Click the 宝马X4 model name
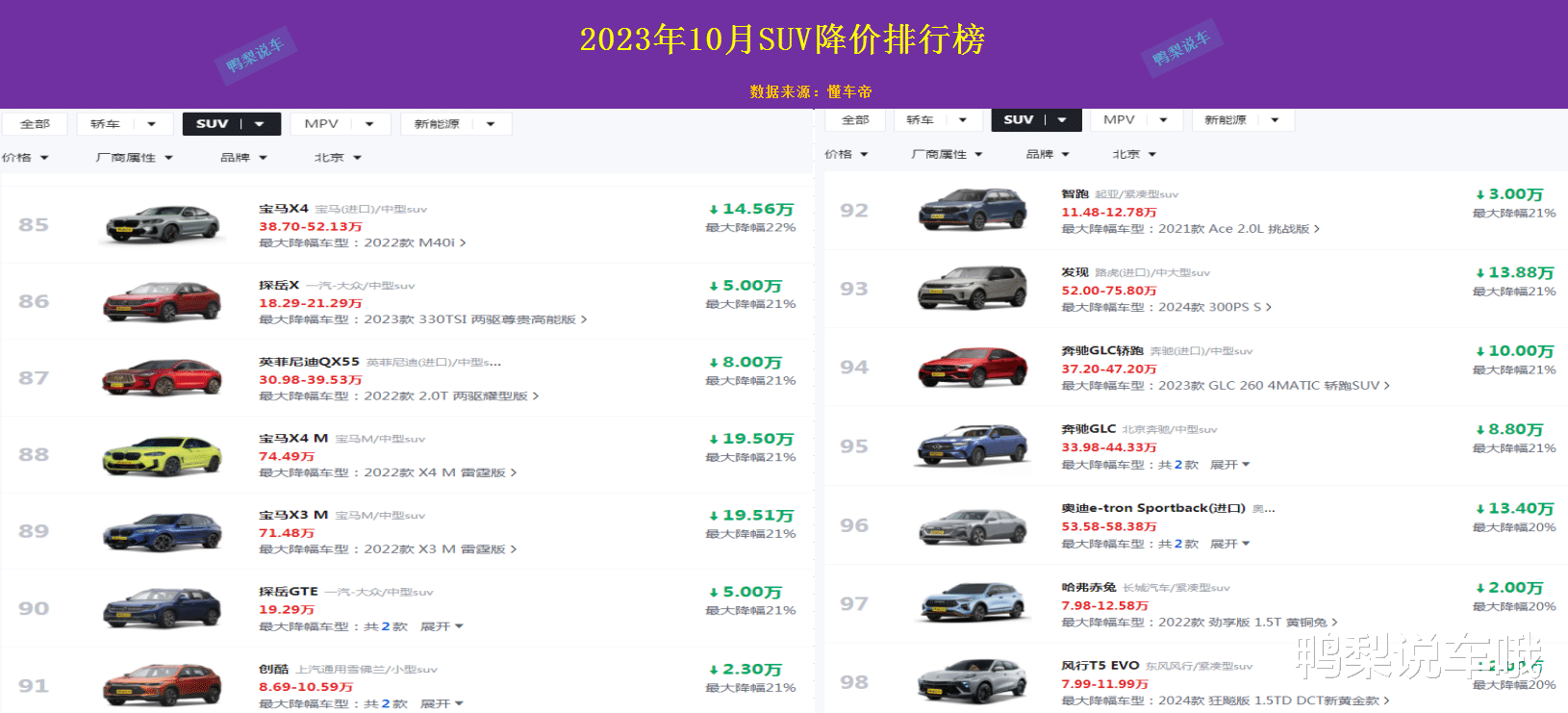The height and width of the screenshot is (713, 1568). pyautogui.click(x=284, y=208)
